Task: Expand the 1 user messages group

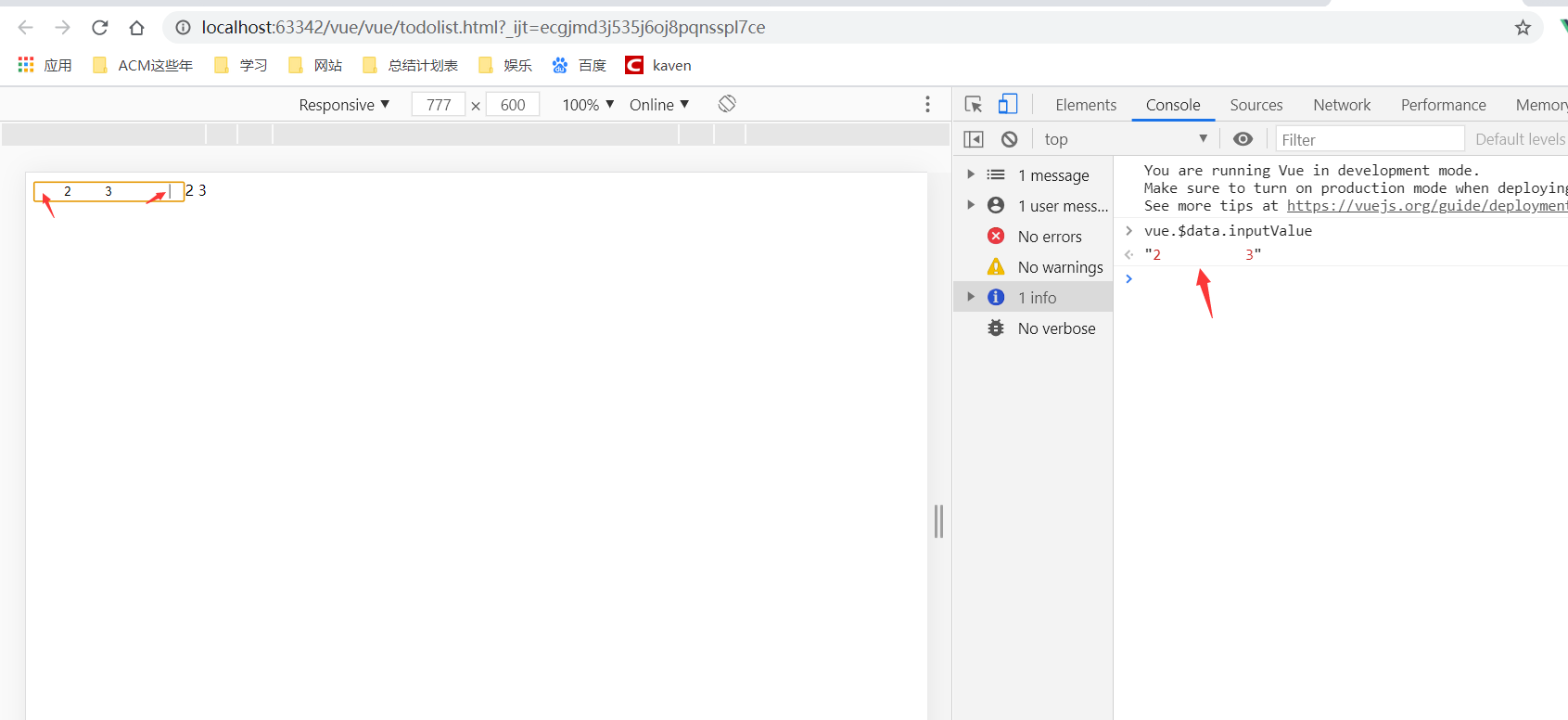Action: (x=971, y=205)
